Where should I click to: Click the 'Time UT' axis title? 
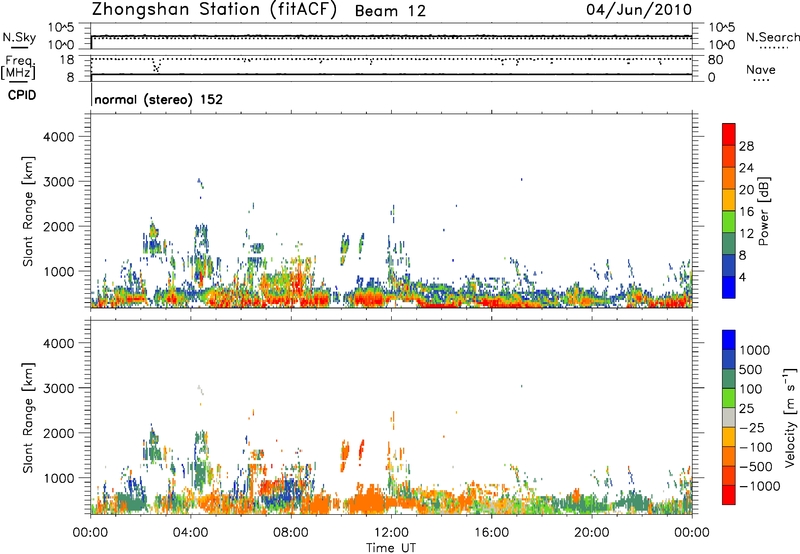coord(391,548)
